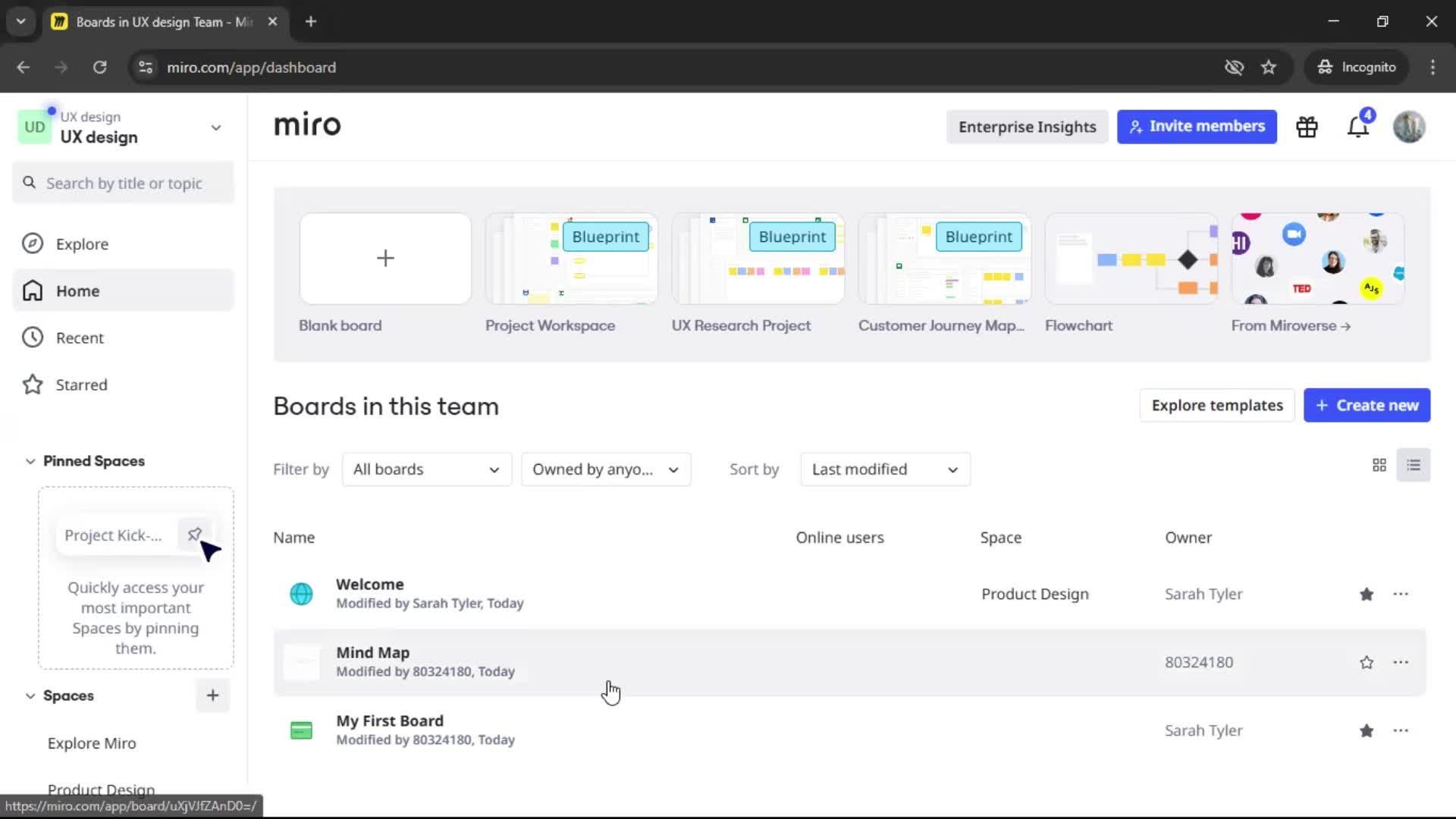Image resolution: width=1456 pixels, height=819 pixels.
Task: Collapse the Spaces section
Action: (x=30, y=696)
